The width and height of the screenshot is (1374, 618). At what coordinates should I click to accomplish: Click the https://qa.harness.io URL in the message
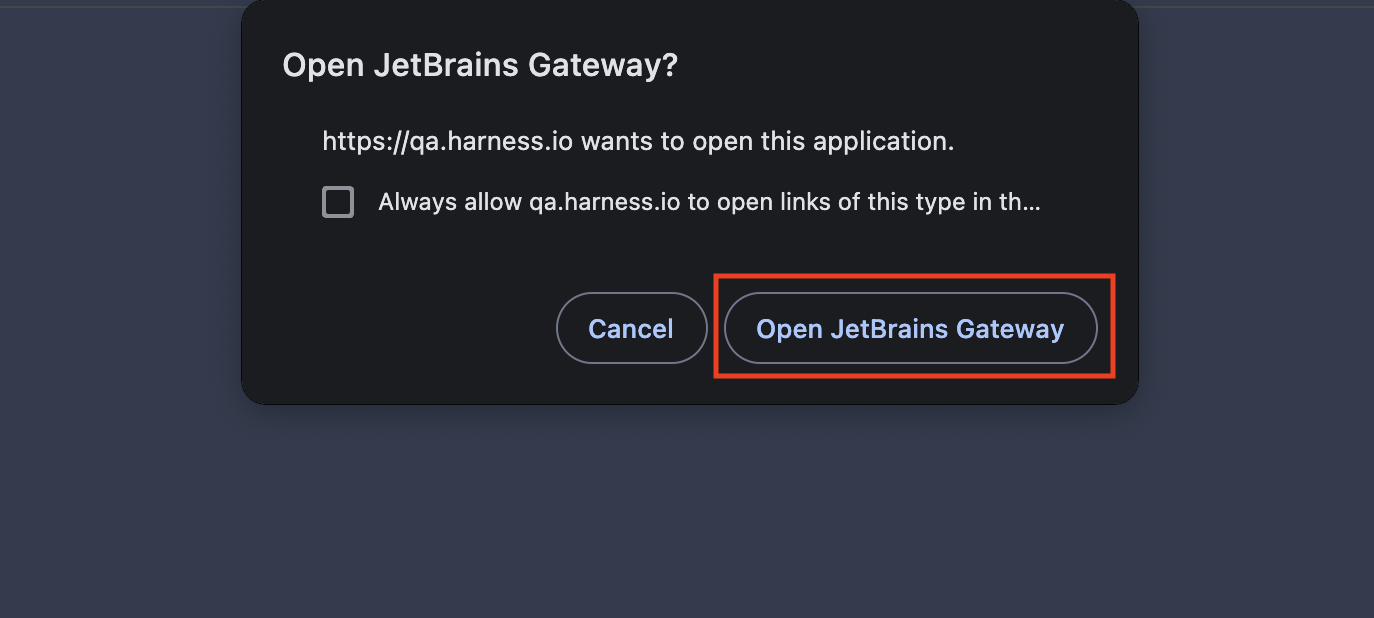447,141
